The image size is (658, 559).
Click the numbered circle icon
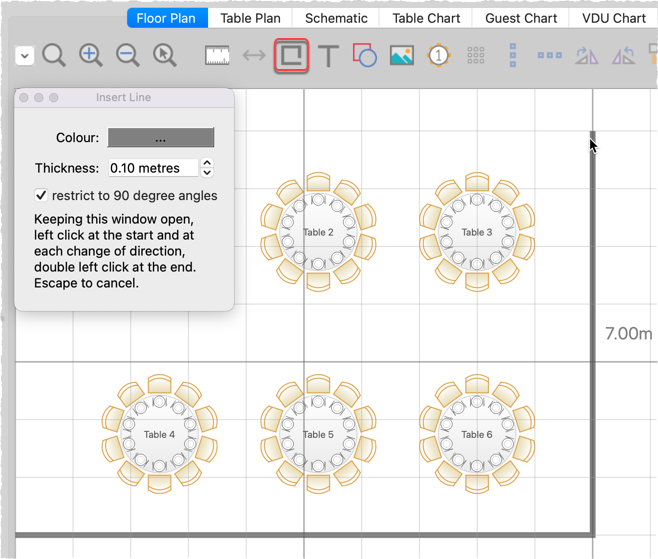(x=438, y=55)
